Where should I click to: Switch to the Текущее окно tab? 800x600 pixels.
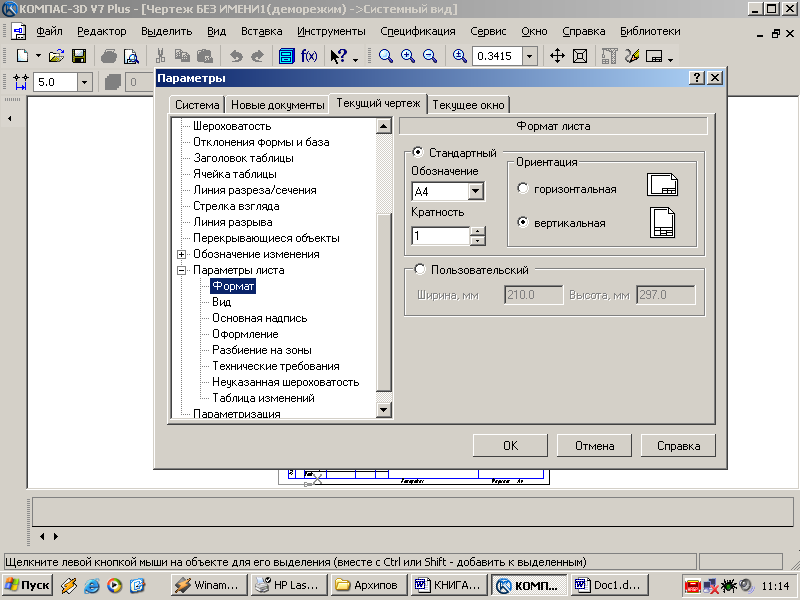[468, 105]
